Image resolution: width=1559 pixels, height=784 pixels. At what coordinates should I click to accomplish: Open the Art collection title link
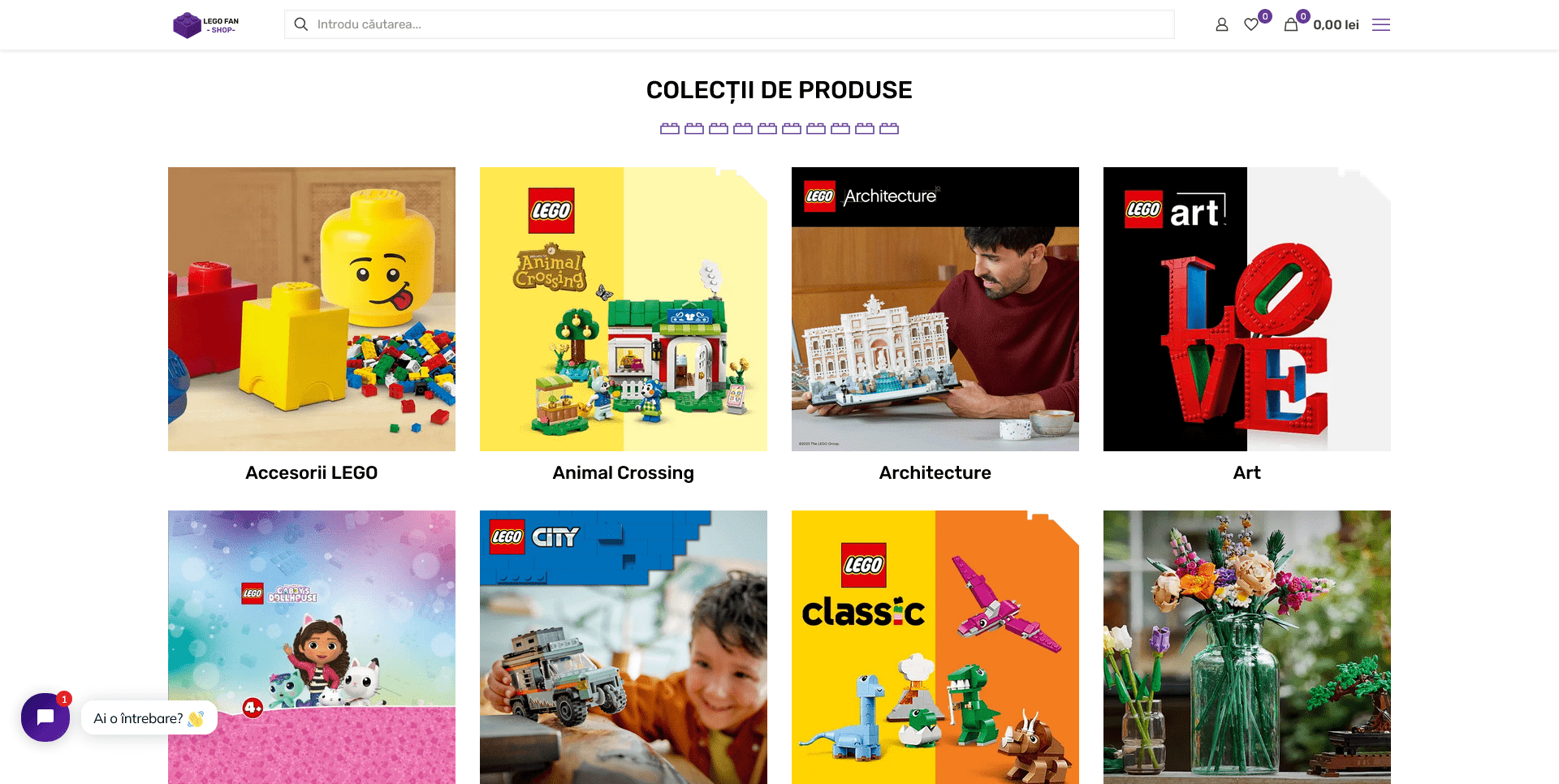[x=1247, y=472]
